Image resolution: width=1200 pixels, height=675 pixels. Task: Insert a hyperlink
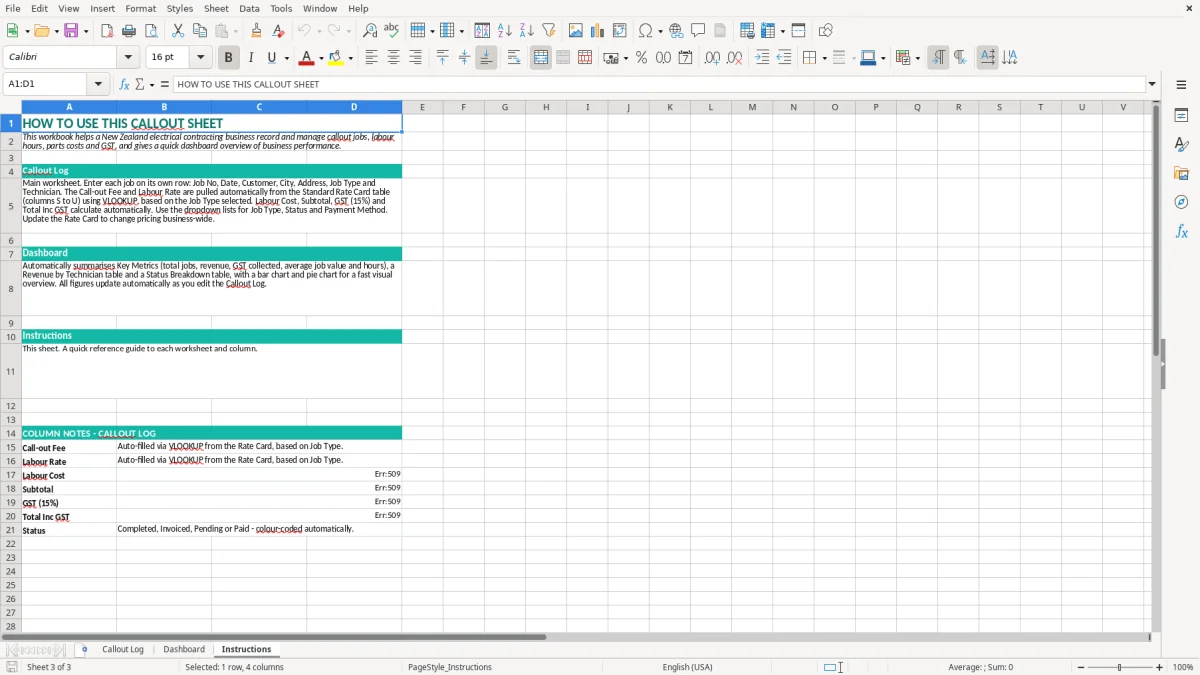pyautogui.click(x=677, y=31)
